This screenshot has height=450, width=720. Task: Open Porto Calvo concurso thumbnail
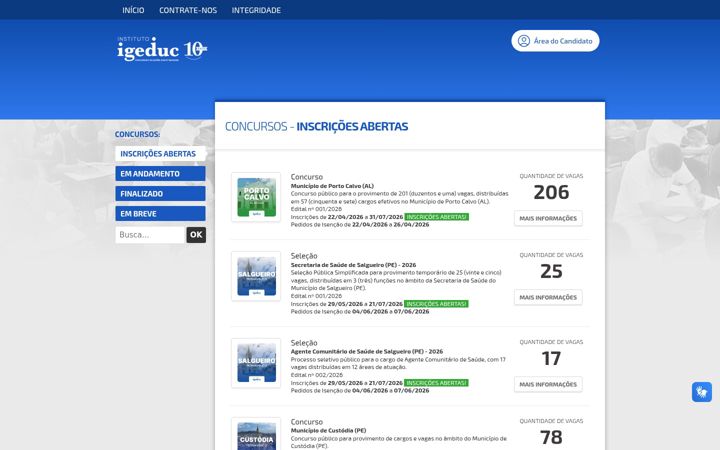256,197
